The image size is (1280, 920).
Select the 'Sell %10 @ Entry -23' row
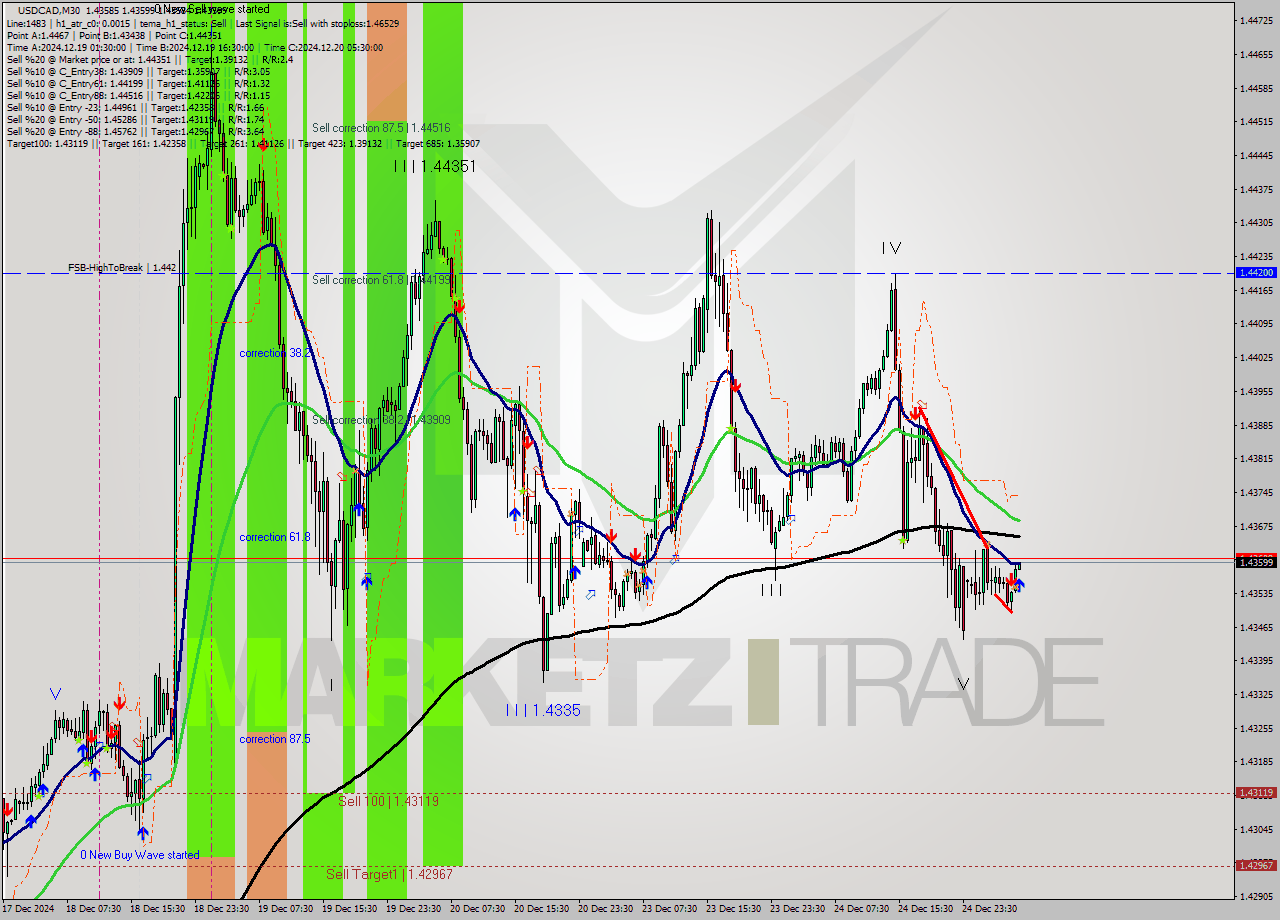(x=136, y=107)
